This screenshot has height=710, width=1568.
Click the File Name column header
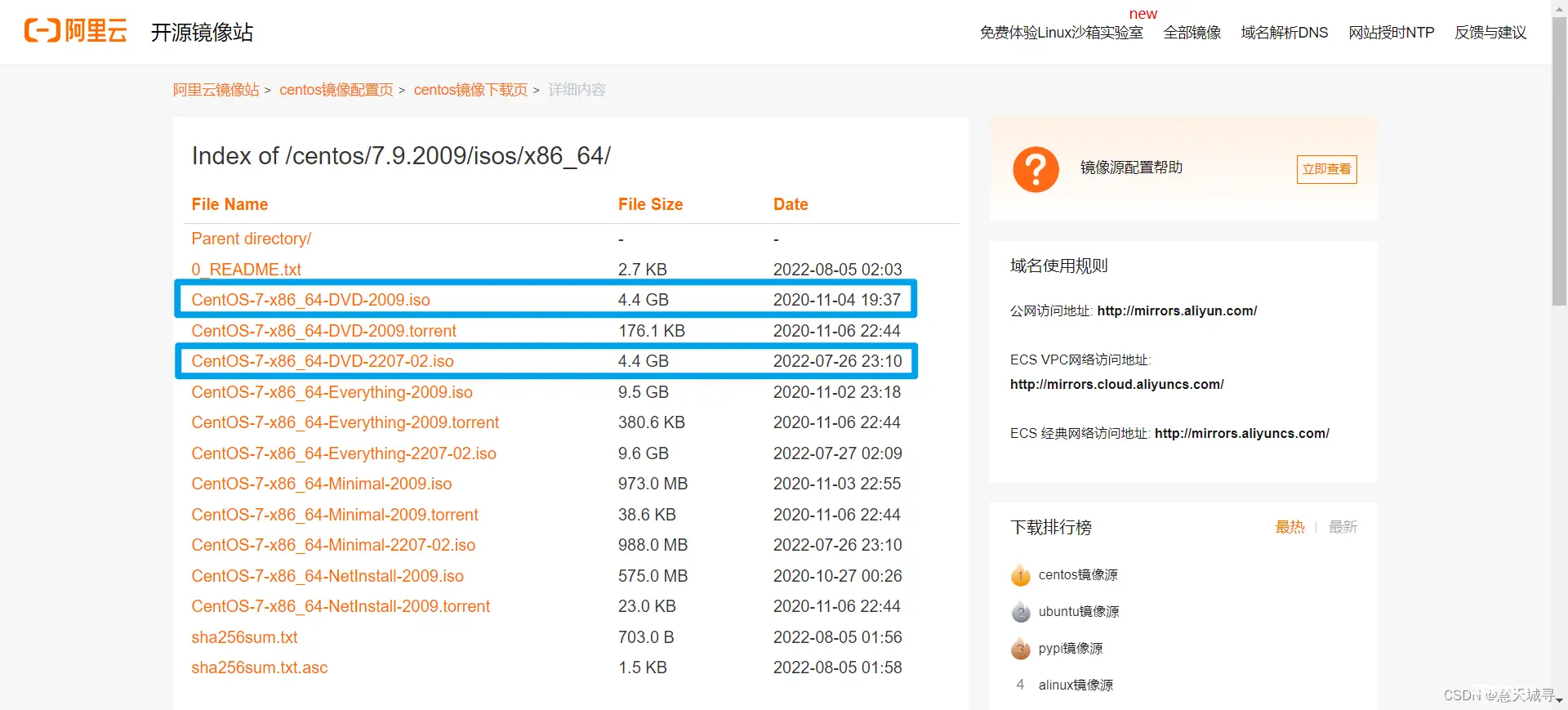point(229,204)
